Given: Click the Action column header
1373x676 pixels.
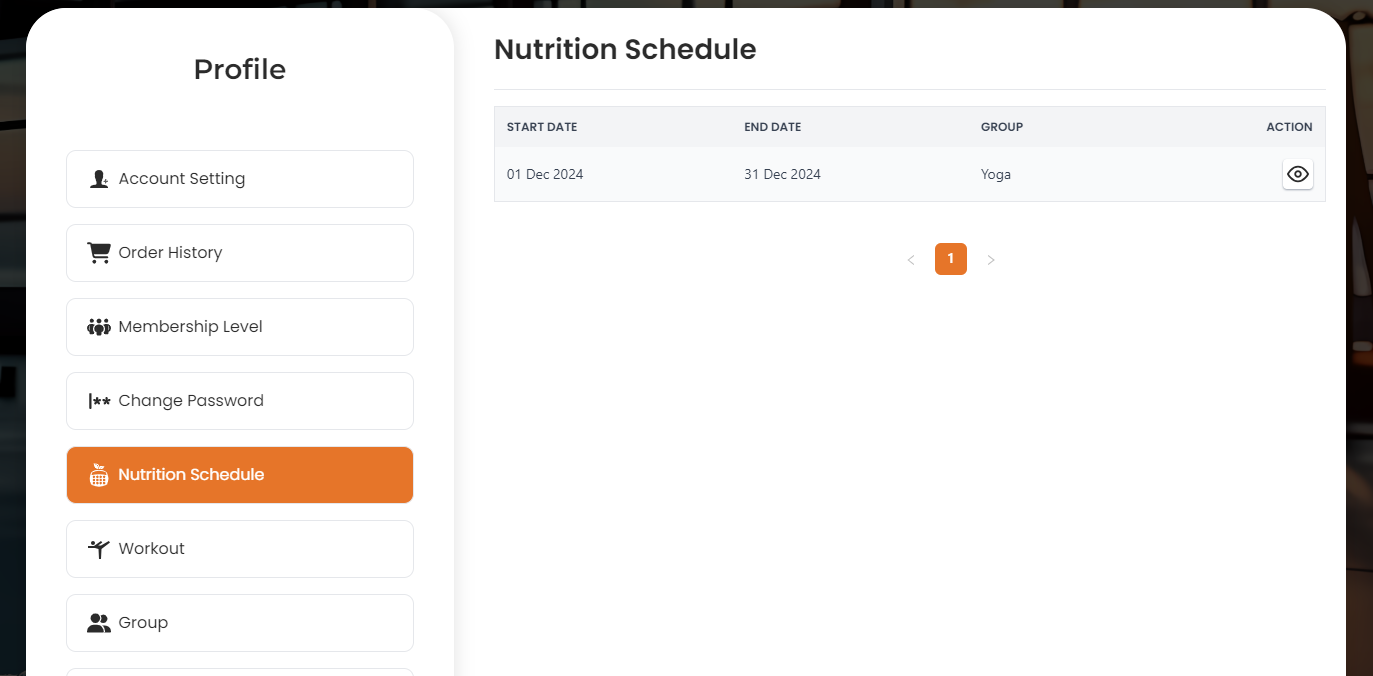Looking at the screenshot, I should click(1288, 127).
